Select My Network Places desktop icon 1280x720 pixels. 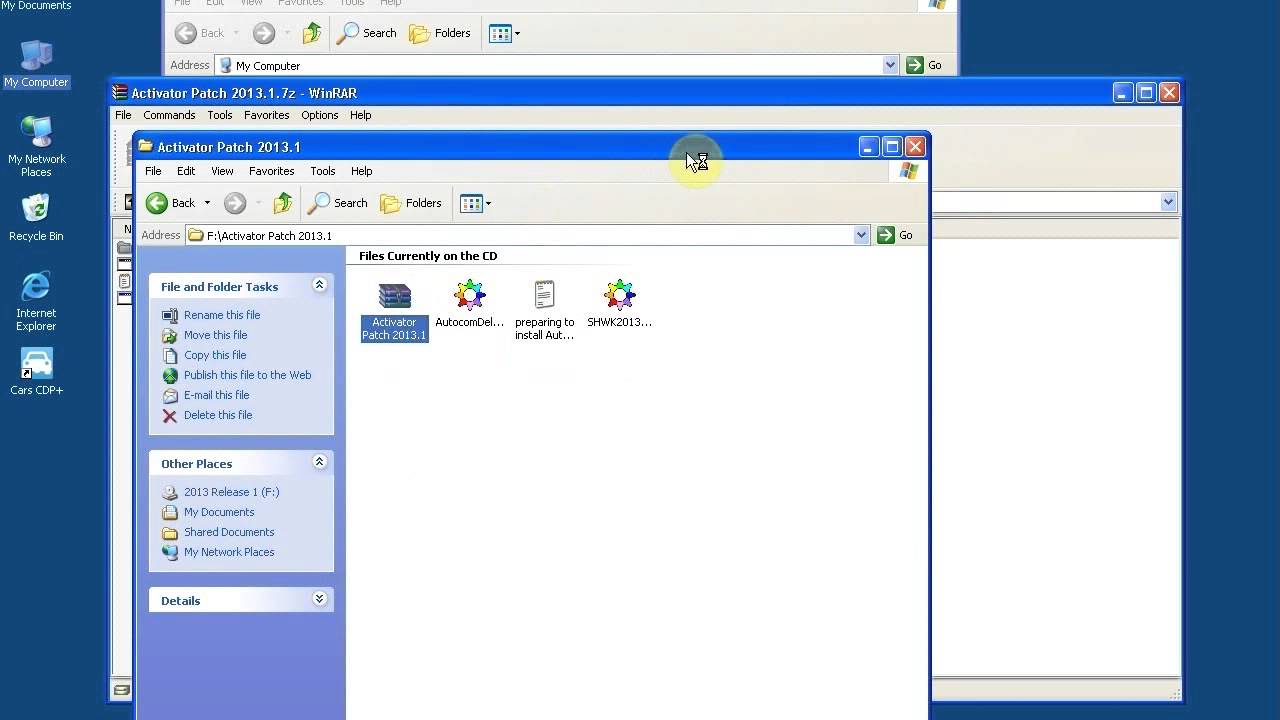36,146
